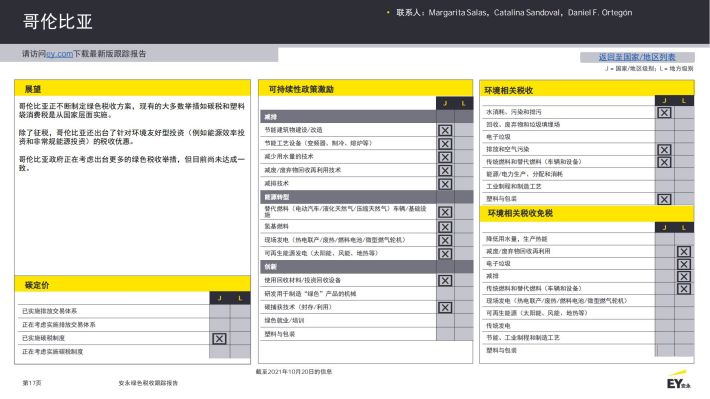
Task: Click 能源/电力生产、分配和消耗 row text
Action: (x=524, y=174)
